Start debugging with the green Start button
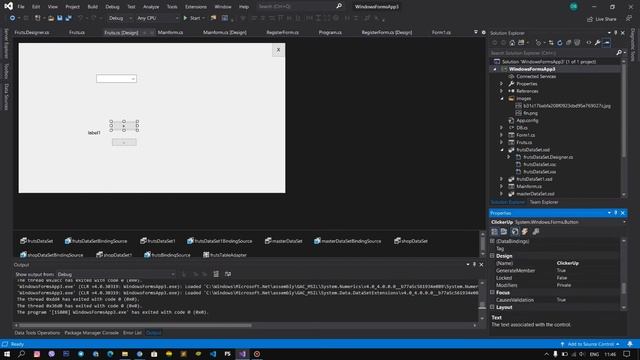This screenshot has width=640, height=360. (x=192, y=18)
